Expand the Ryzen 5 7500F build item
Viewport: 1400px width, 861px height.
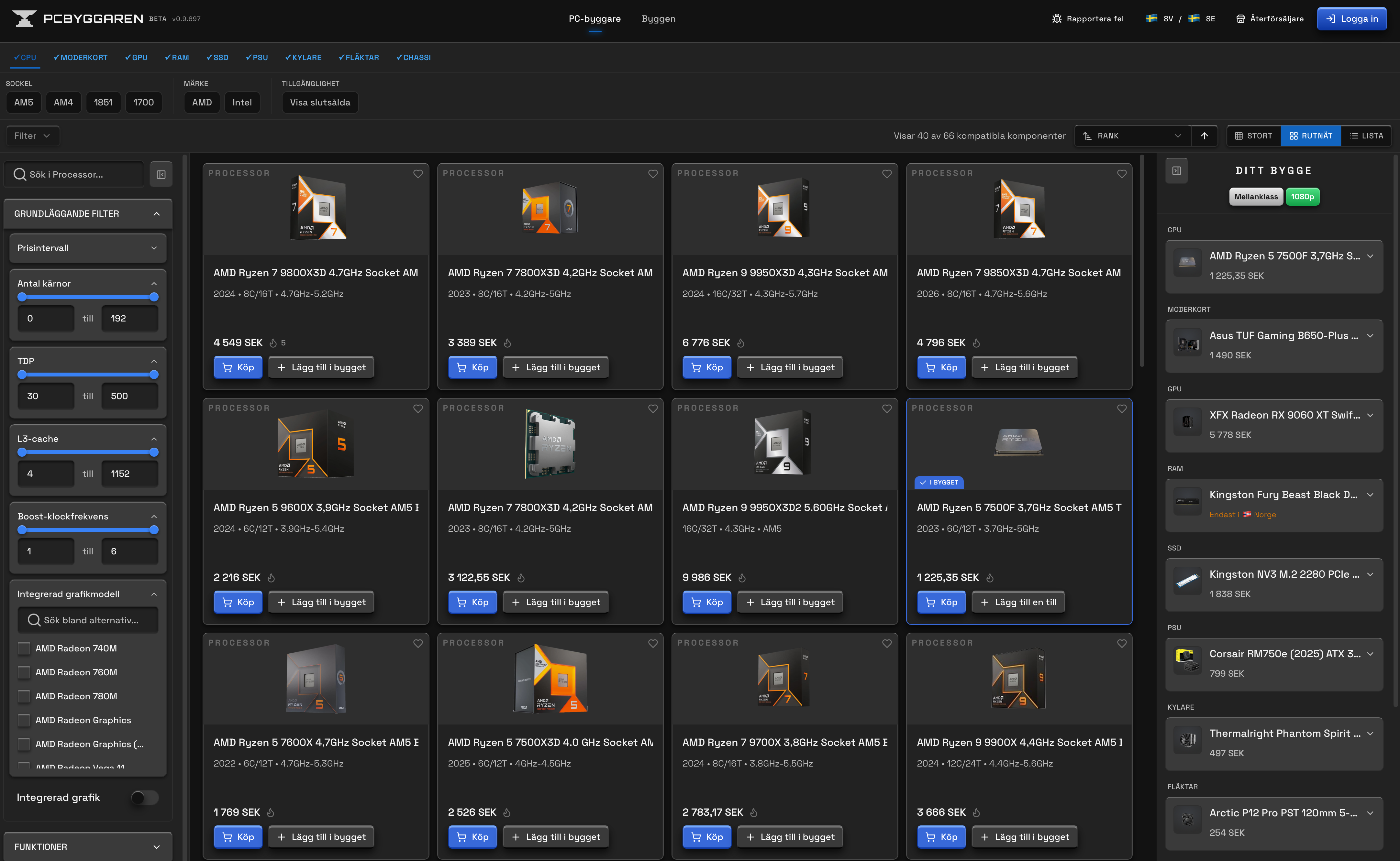tap(1370, 256)
